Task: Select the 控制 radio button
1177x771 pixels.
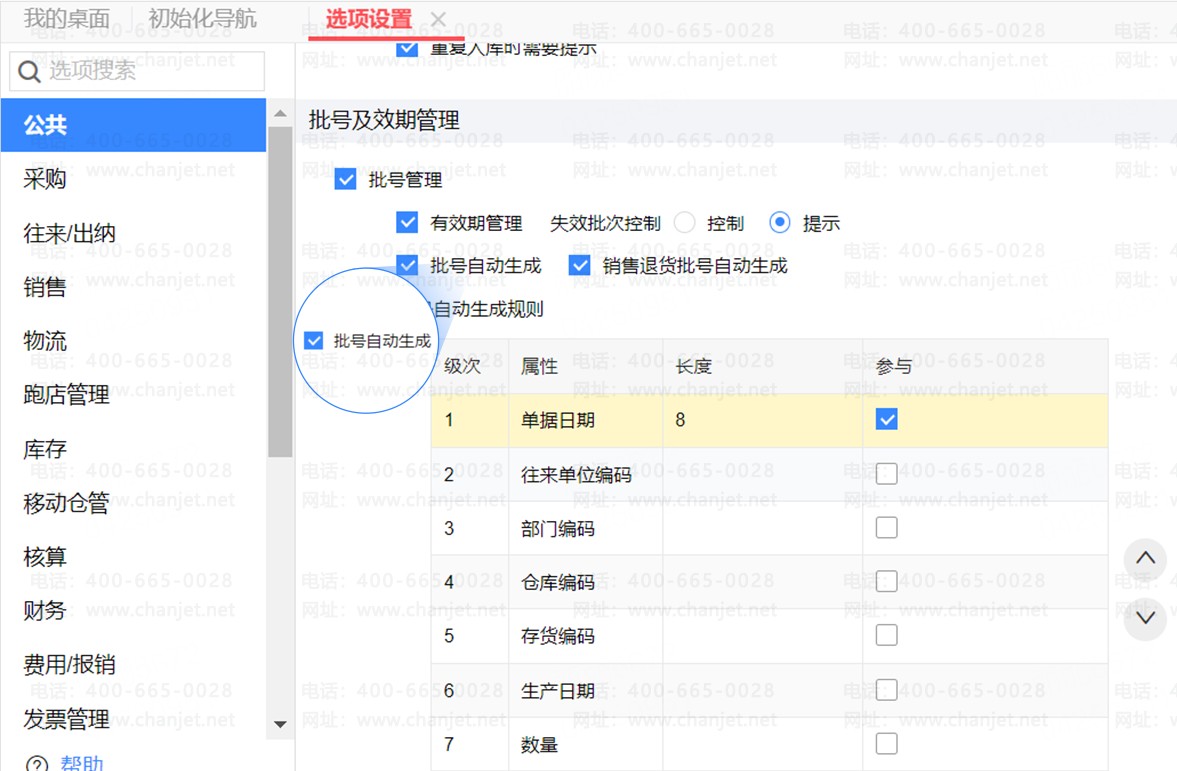Action: tap(685, 223)
